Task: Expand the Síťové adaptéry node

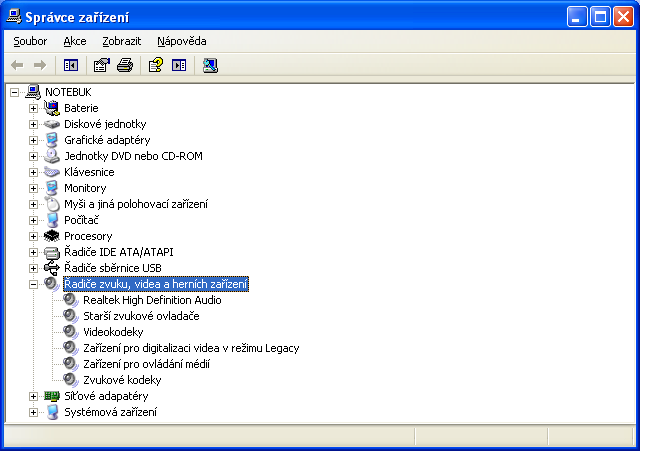Action: pyautogui.click(x=33, y=396)
